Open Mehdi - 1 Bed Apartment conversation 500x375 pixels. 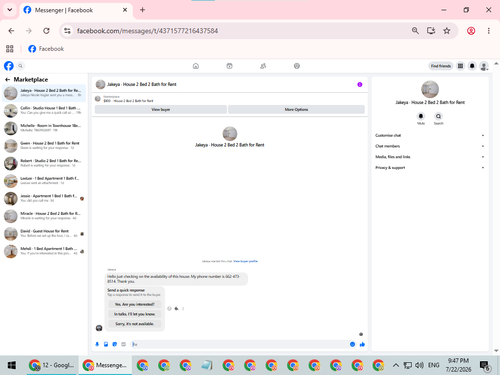[x=44, y=251]
